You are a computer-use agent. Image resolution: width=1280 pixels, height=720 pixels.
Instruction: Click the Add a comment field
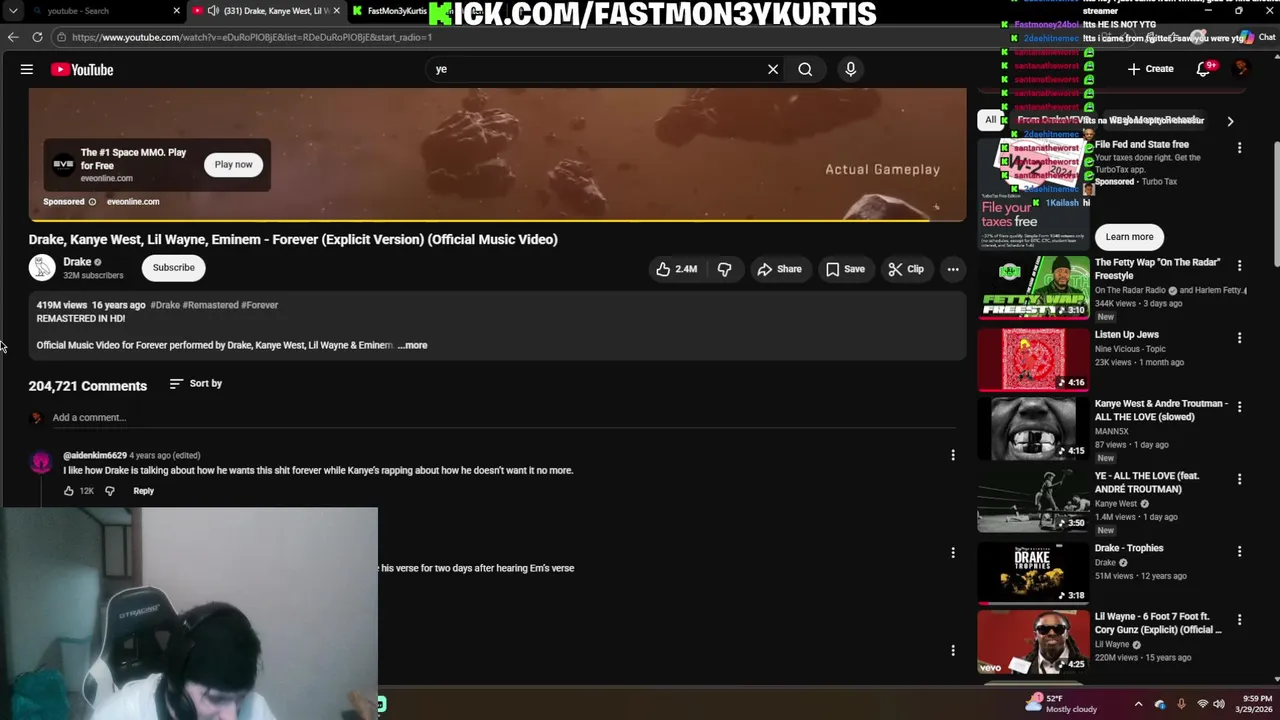click(x=504, y=418)
